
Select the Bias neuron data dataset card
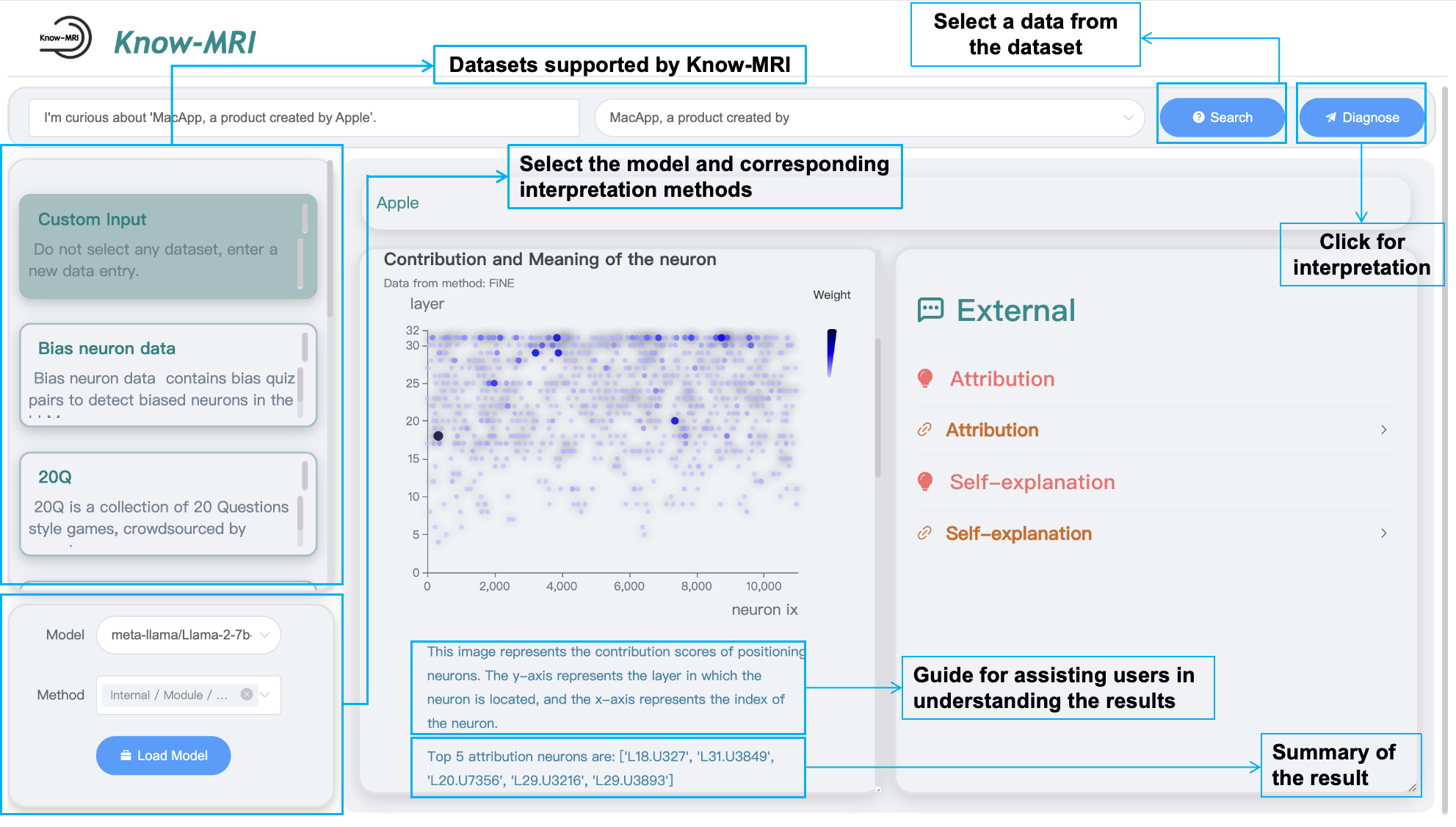(x=167, y=375)
